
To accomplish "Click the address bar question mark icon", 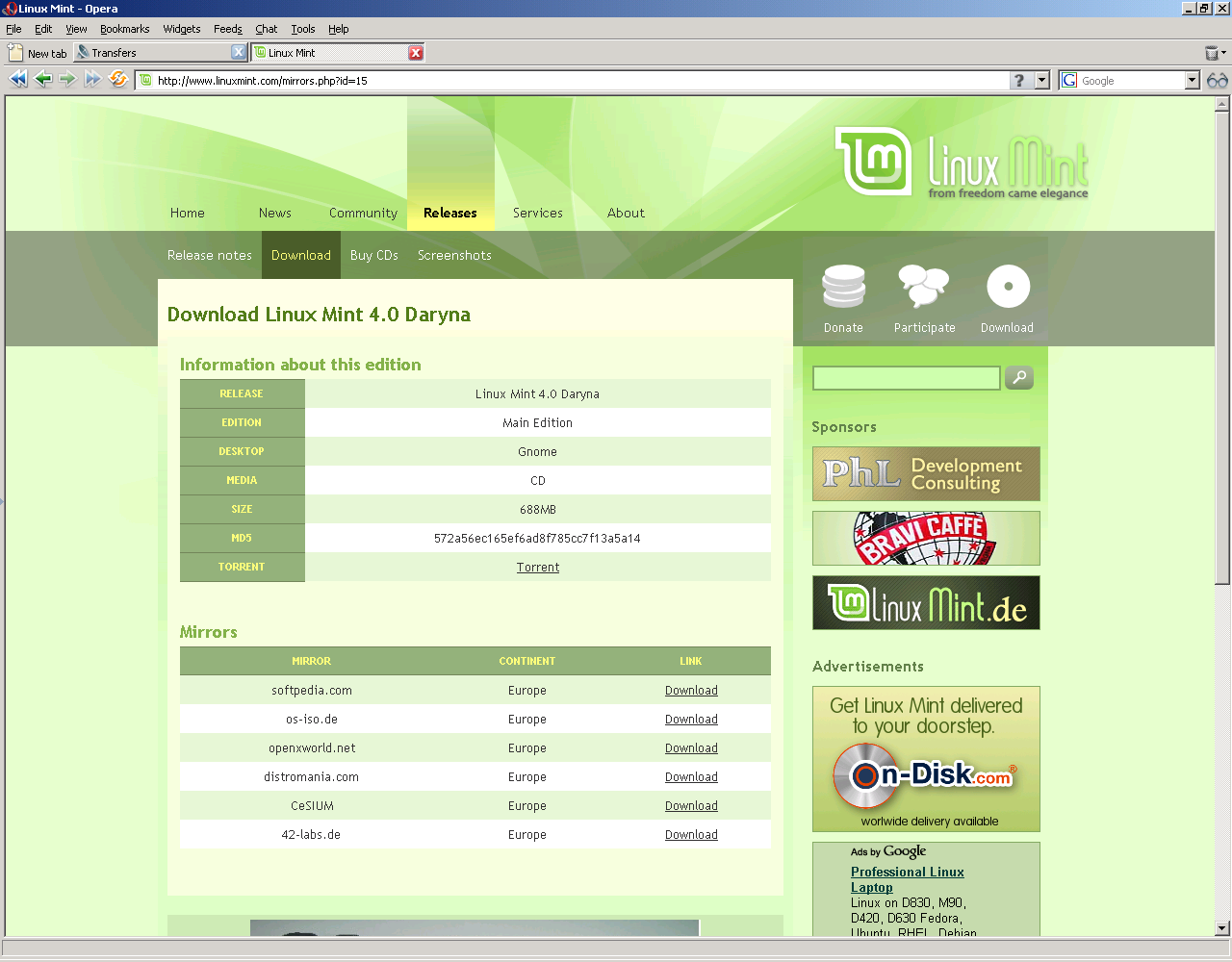I will click(1019, 81).
